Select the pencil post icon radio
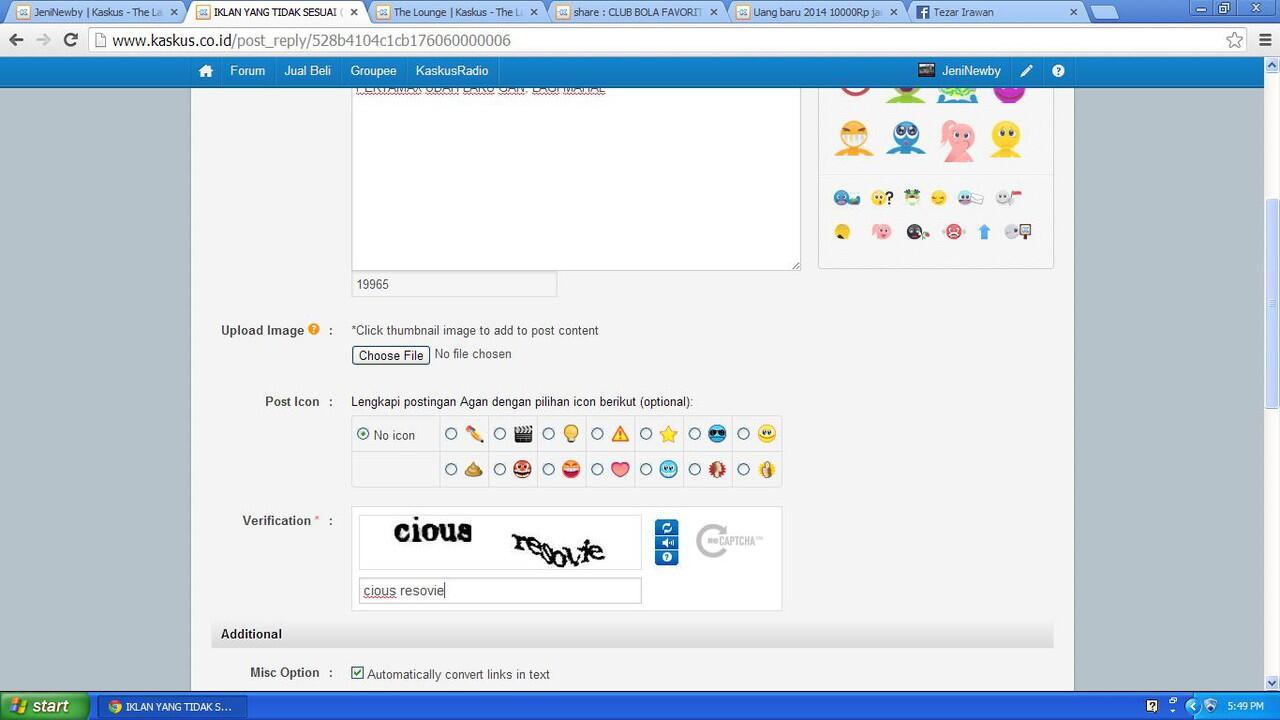Image resolution: width=1280 pixels, height=720 pixels. pyautogui.click(x=451, y=434)
